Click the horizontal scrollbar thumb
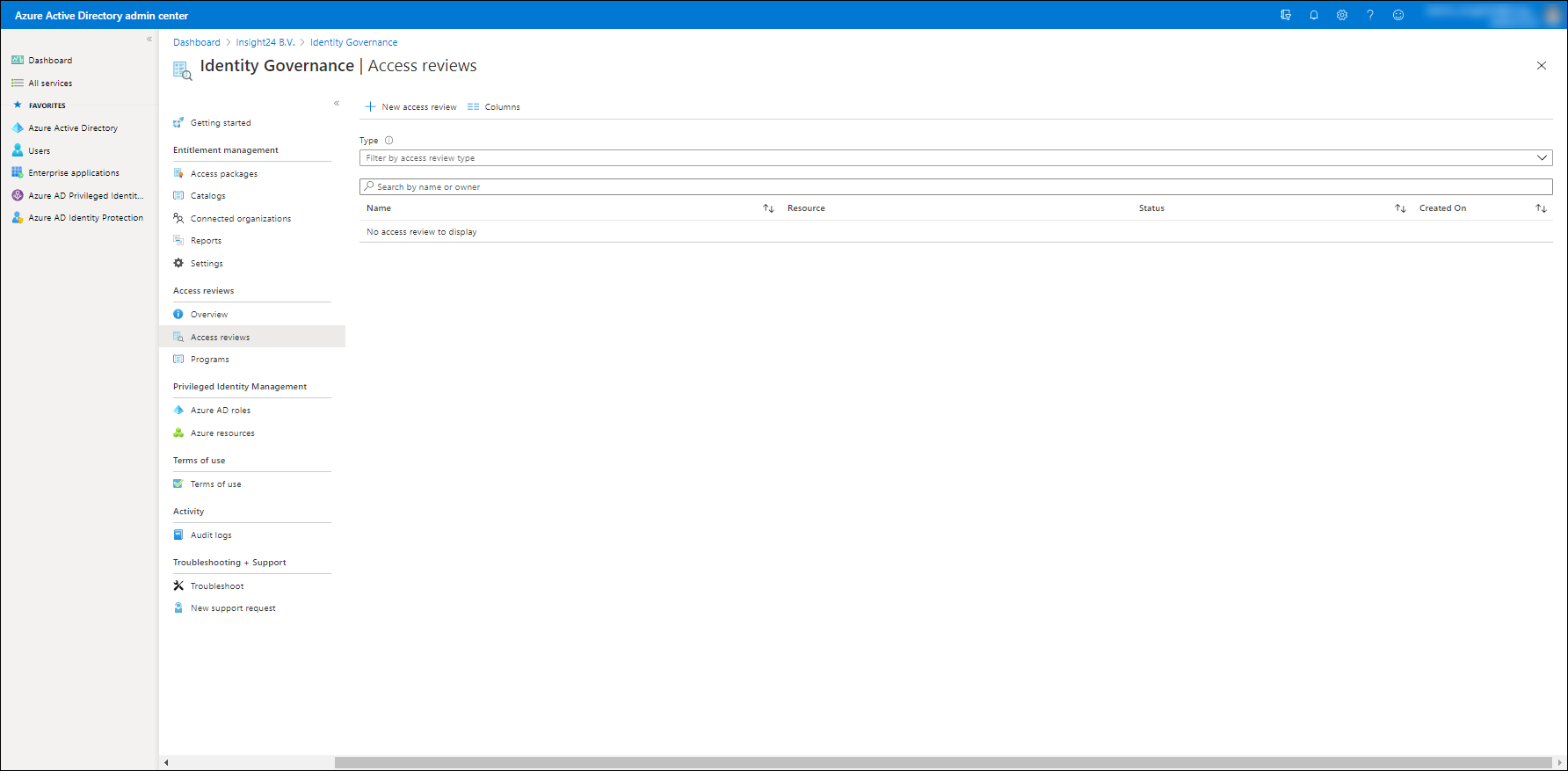This screenshot has width=1568, height=771. [x=943, y=762]
